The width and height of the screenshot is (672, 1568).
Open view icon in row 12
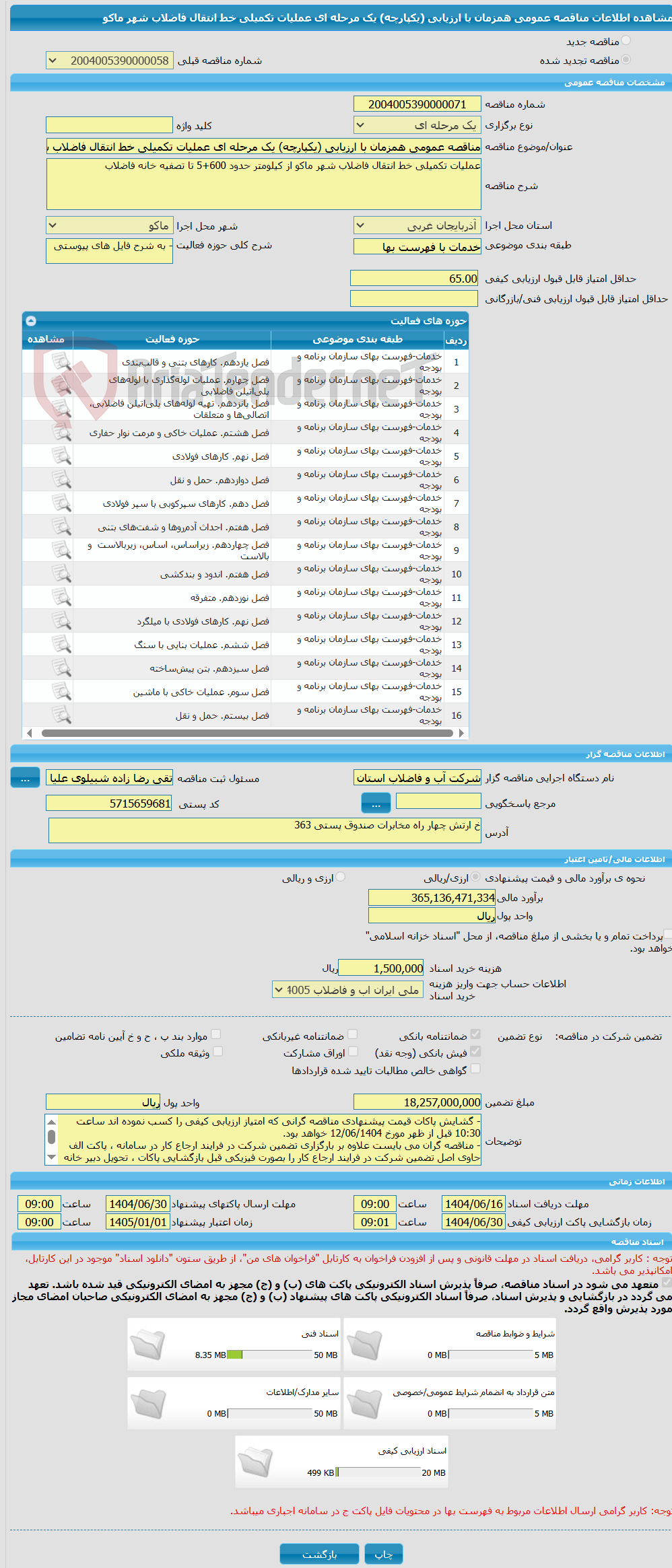(x=61, y=621)
